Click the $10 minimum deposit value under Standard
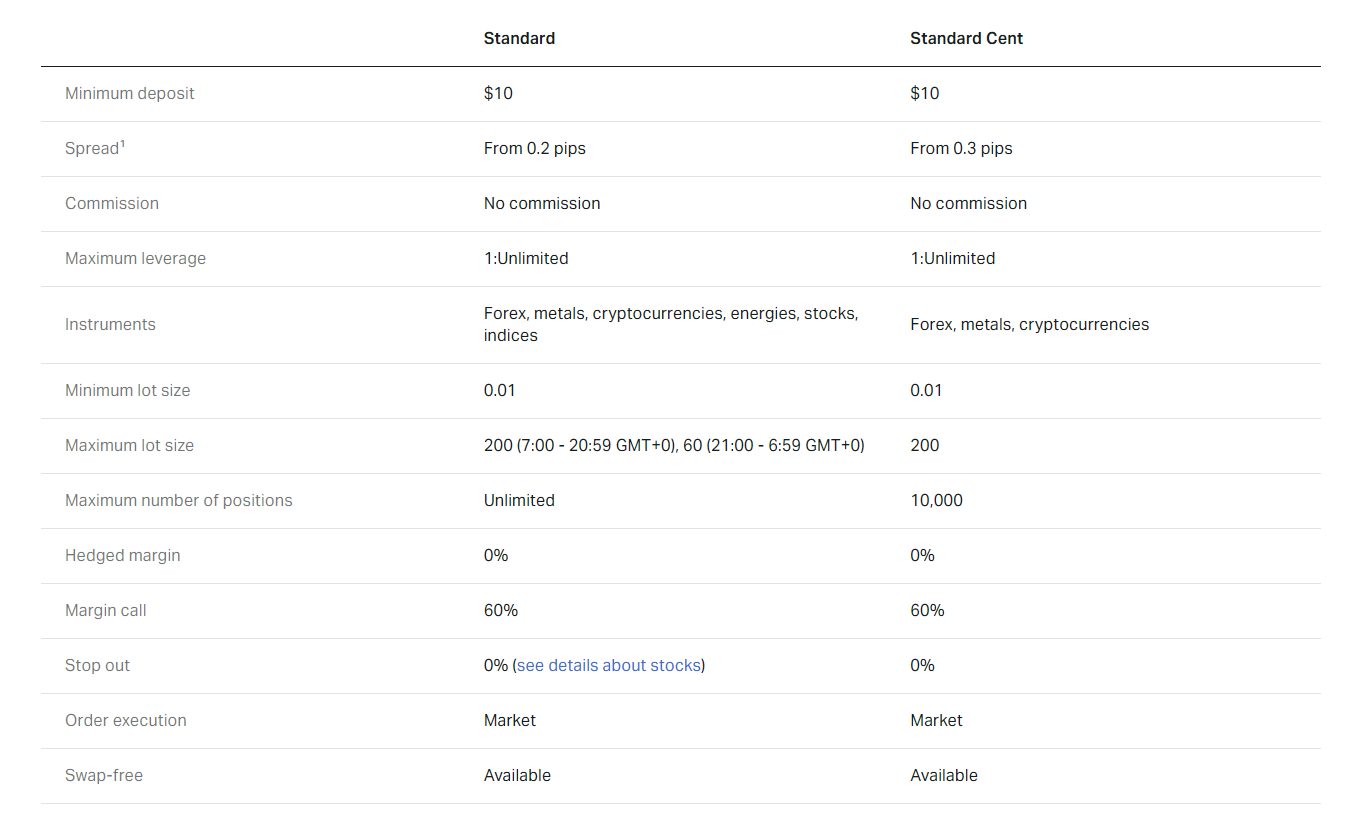Screen dimensions: 1354x836 [496, 93]
